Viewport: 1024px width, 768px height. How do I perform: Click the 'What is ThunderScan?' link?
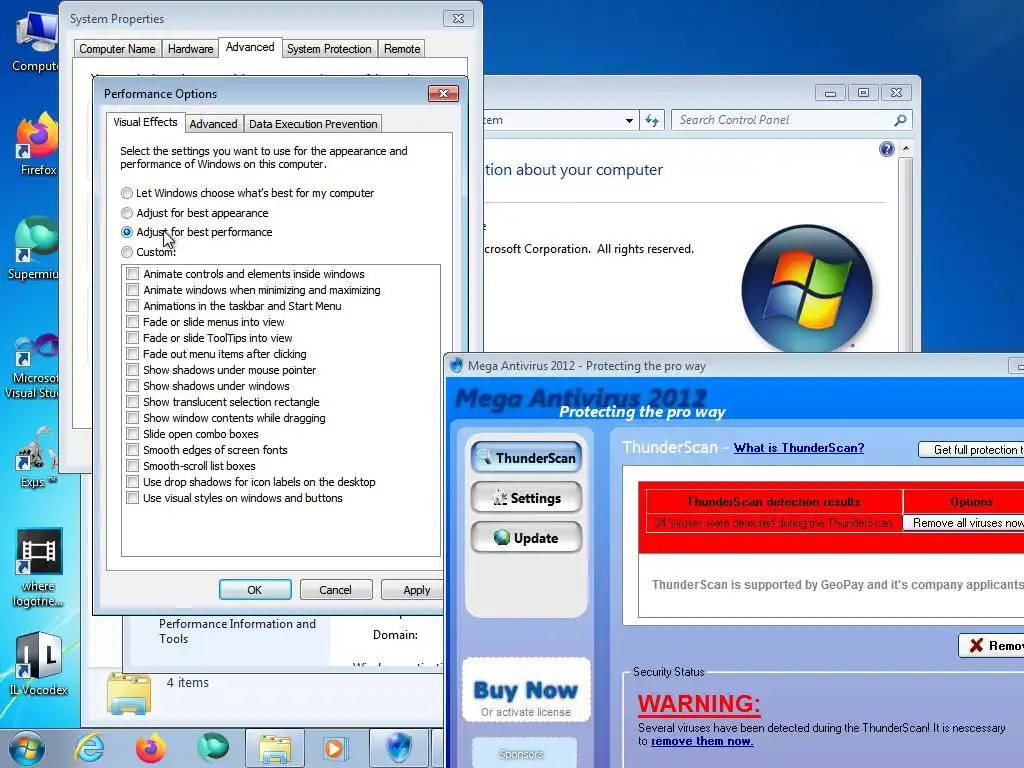(799, 448)
